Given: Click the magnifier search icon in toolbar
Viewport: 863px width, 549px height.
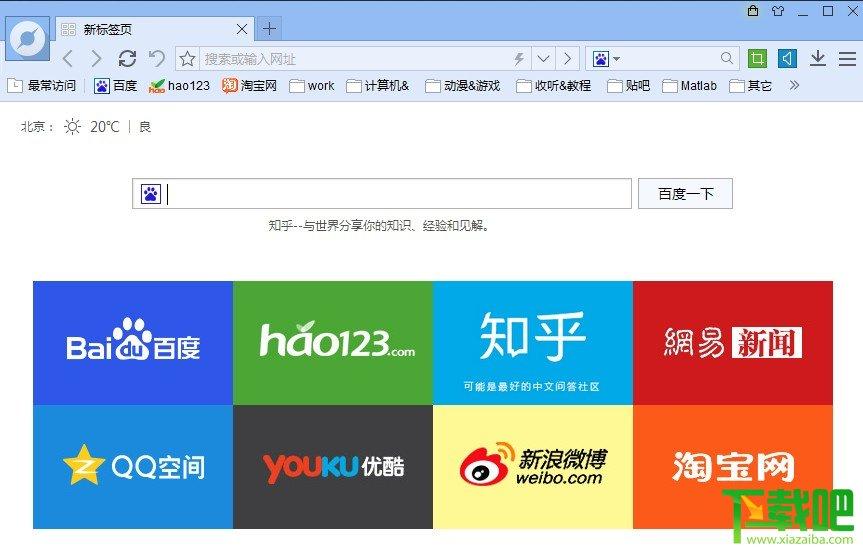Looking at the screenshot, I should pyautogui.click(x=727, y=58).
